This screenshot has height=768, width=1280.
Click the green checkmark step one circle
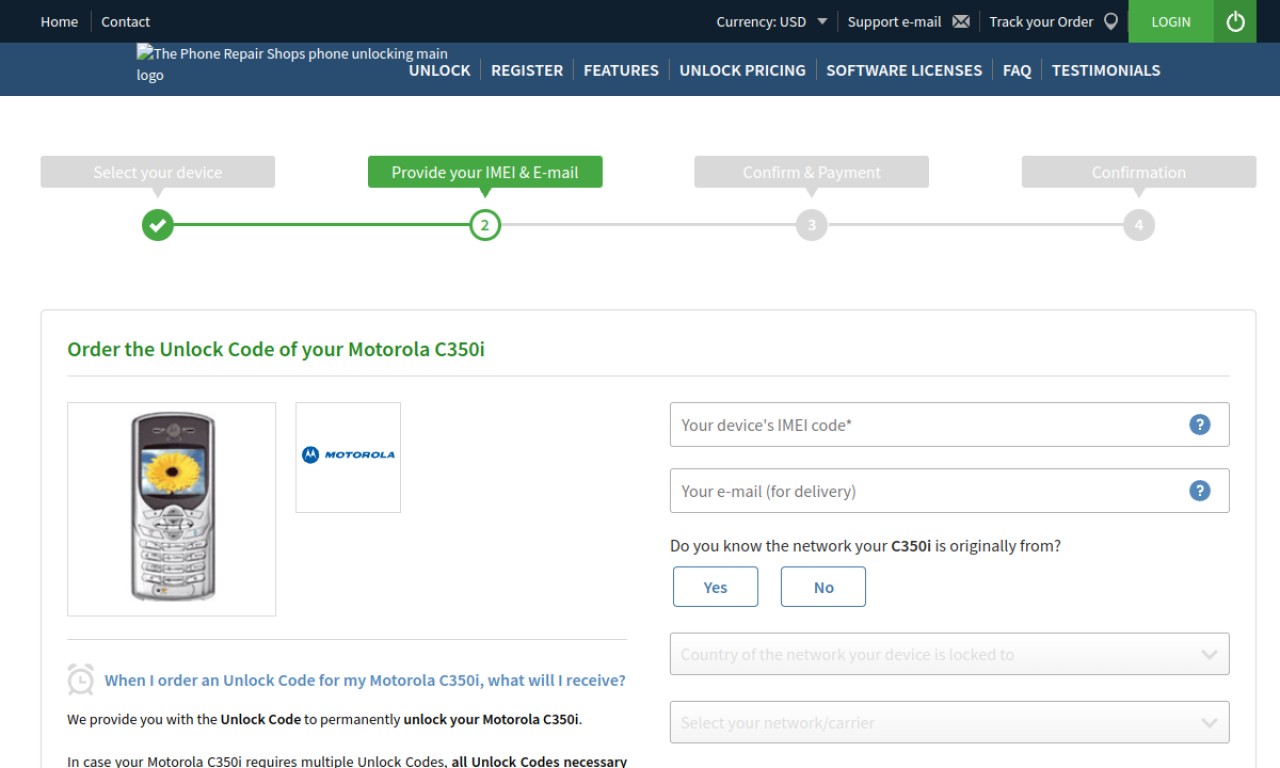157,225
